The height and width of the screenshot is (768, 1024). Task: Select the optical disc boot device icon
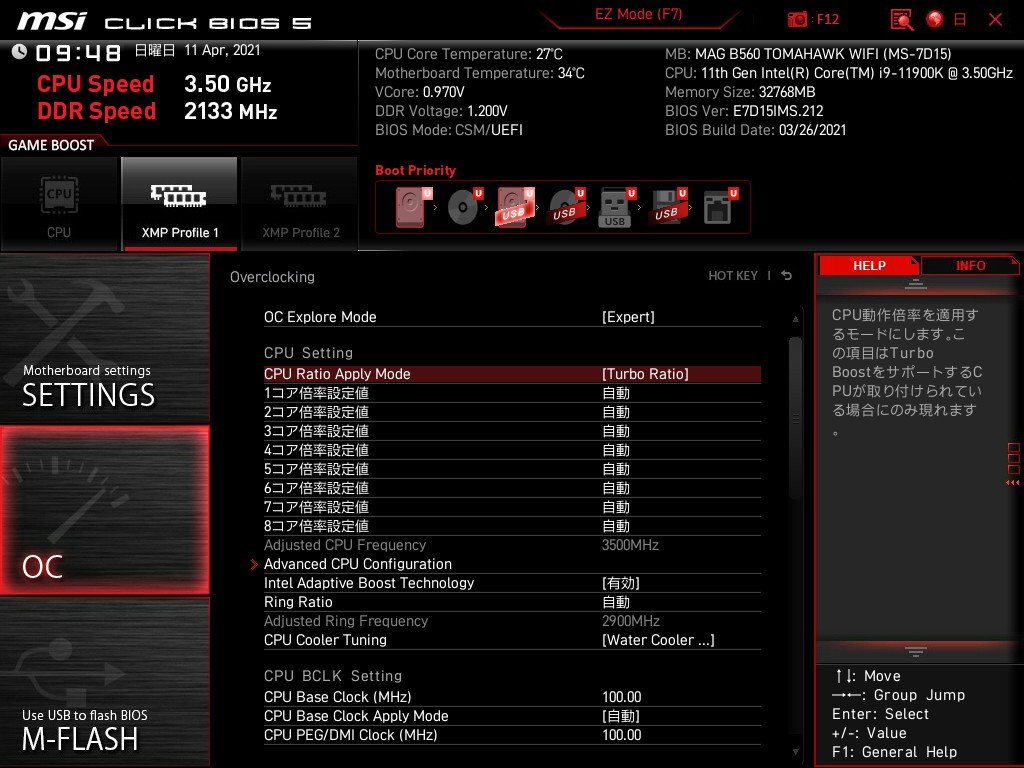click(x=464, y=207)
